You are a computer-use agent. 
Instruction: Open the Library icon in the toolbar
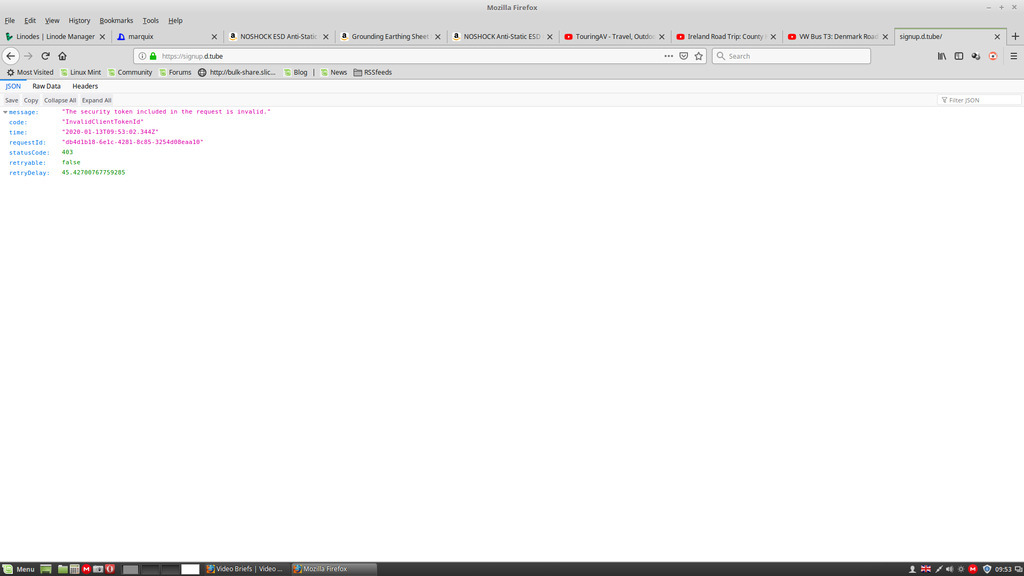pos(941,56)
